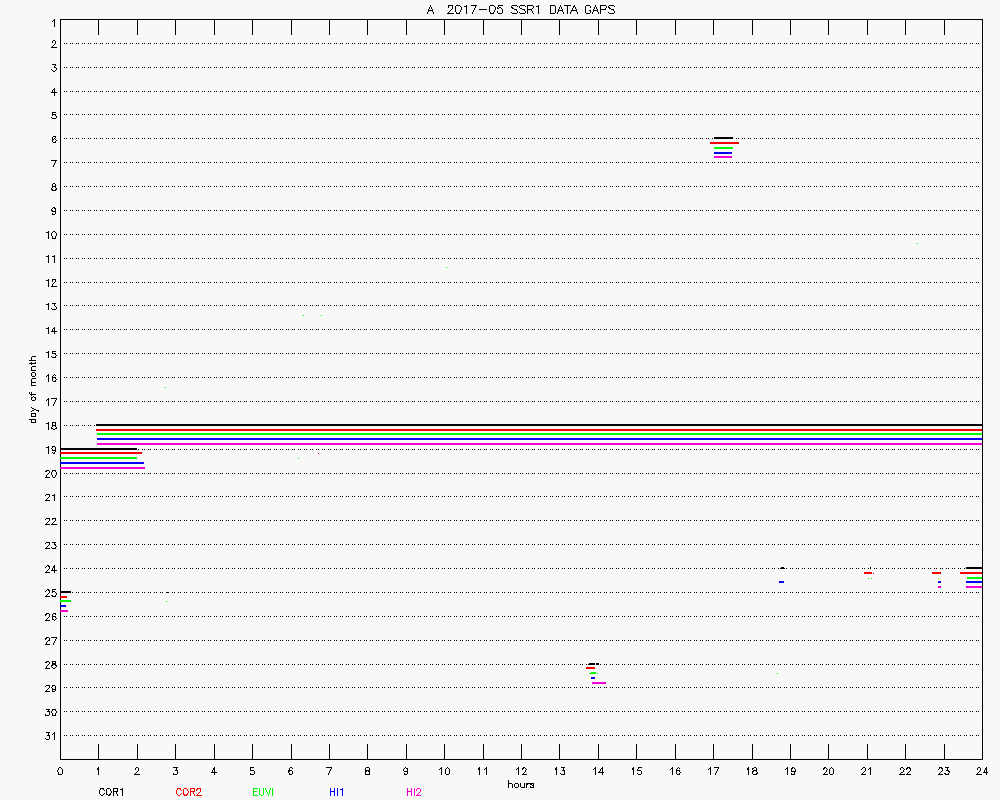Screen dimensions: 1000x800
Task: Click the long magenta HI2 bar on day 18
Action: [540, 443]
